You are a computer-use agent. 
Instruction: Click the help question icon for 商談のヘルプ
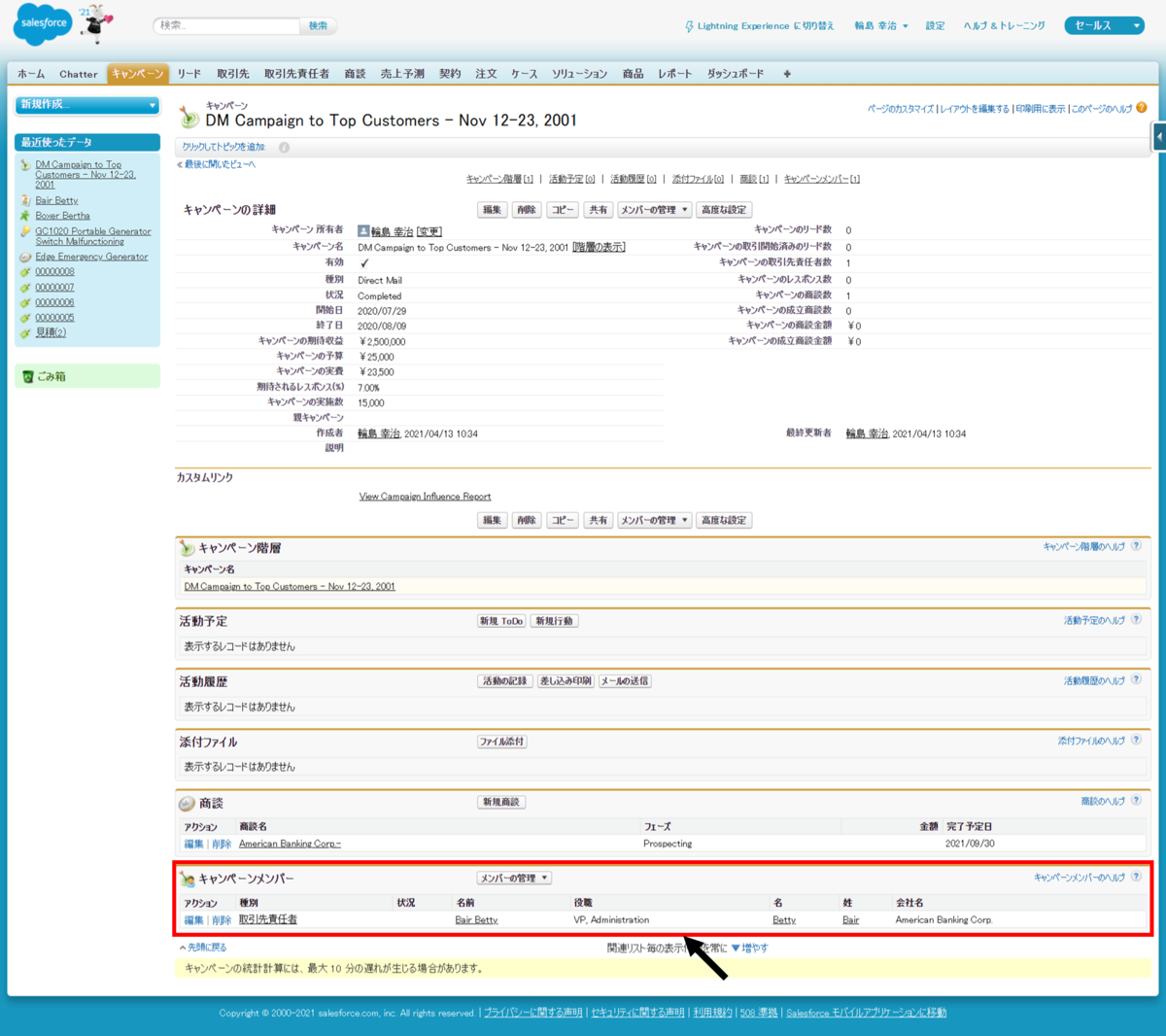pyautogui.click(x=1136, y=800)
